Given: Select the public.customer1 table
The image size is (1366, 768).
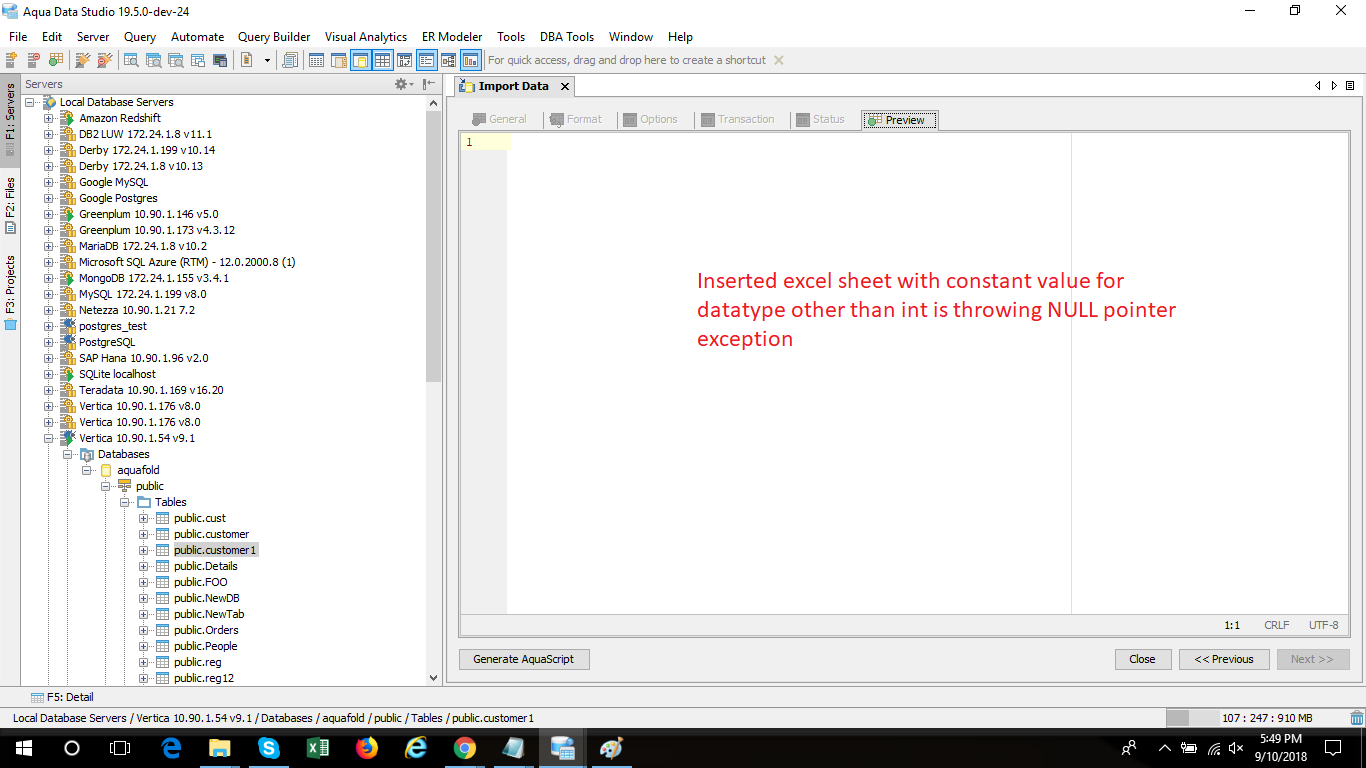Looking at the screenshot, I should (x=214, y=550).
